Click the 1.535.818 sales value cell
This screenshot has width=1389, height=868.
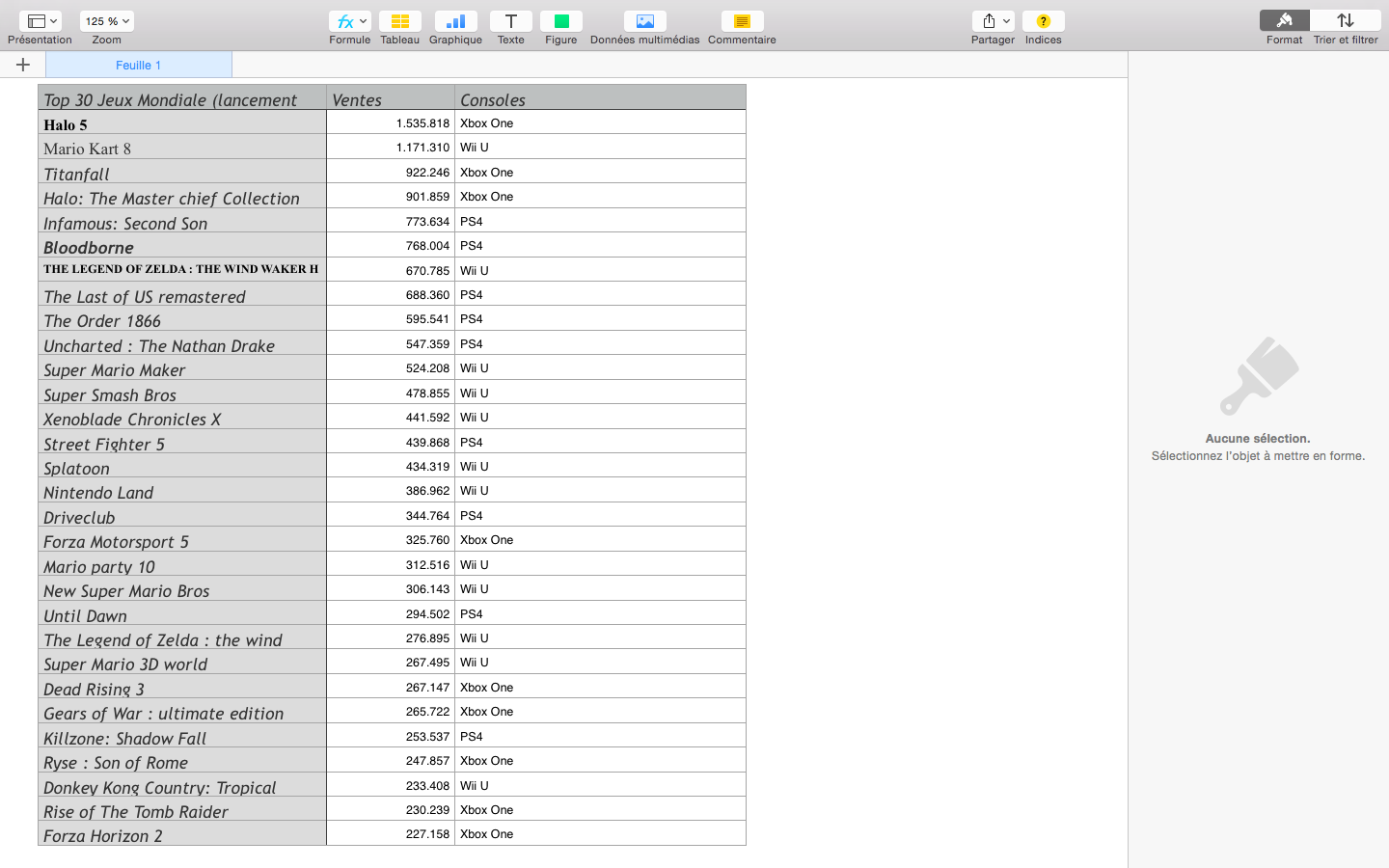(390, 123)
